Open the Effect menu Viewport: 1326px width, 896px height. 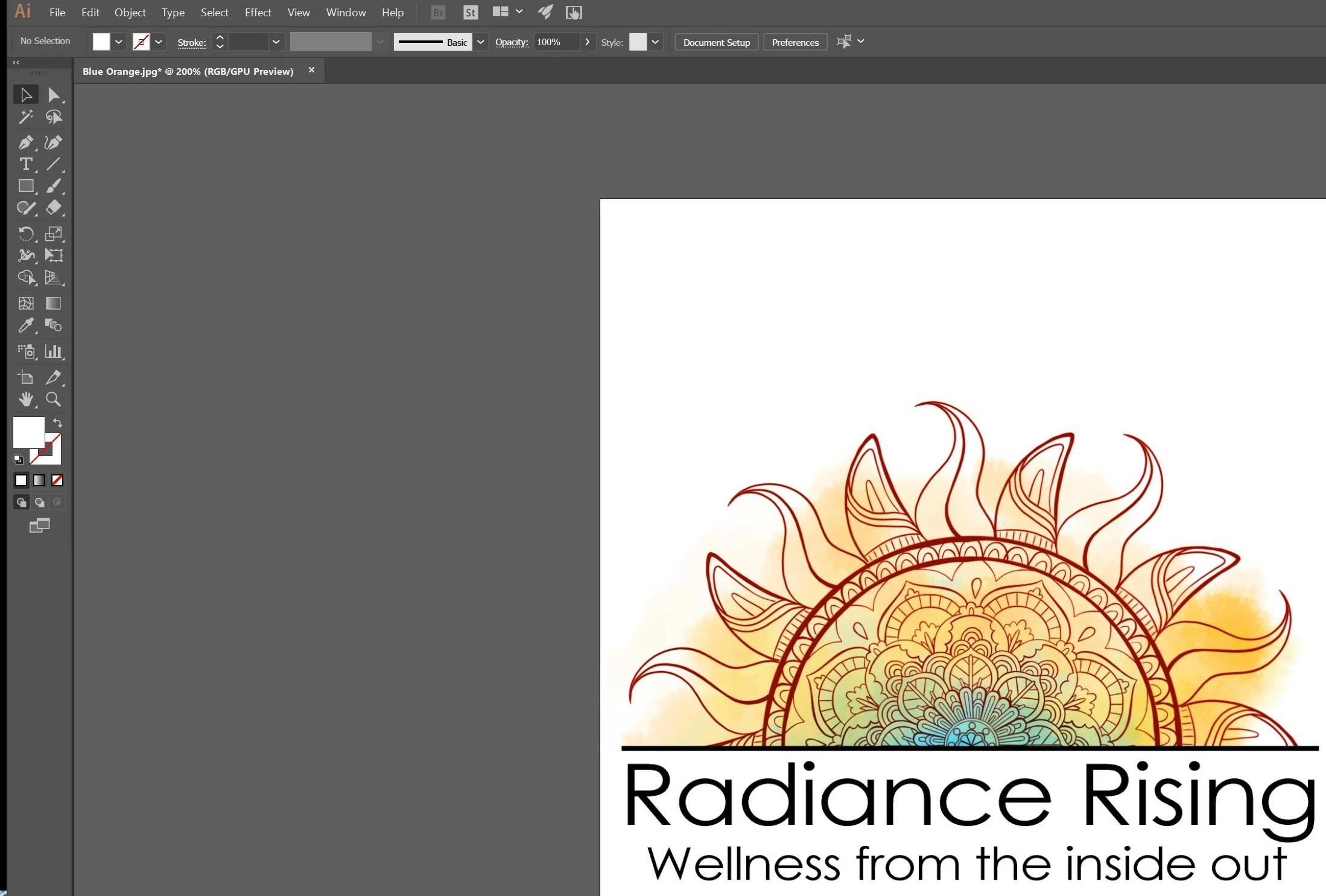click(258, 12)
